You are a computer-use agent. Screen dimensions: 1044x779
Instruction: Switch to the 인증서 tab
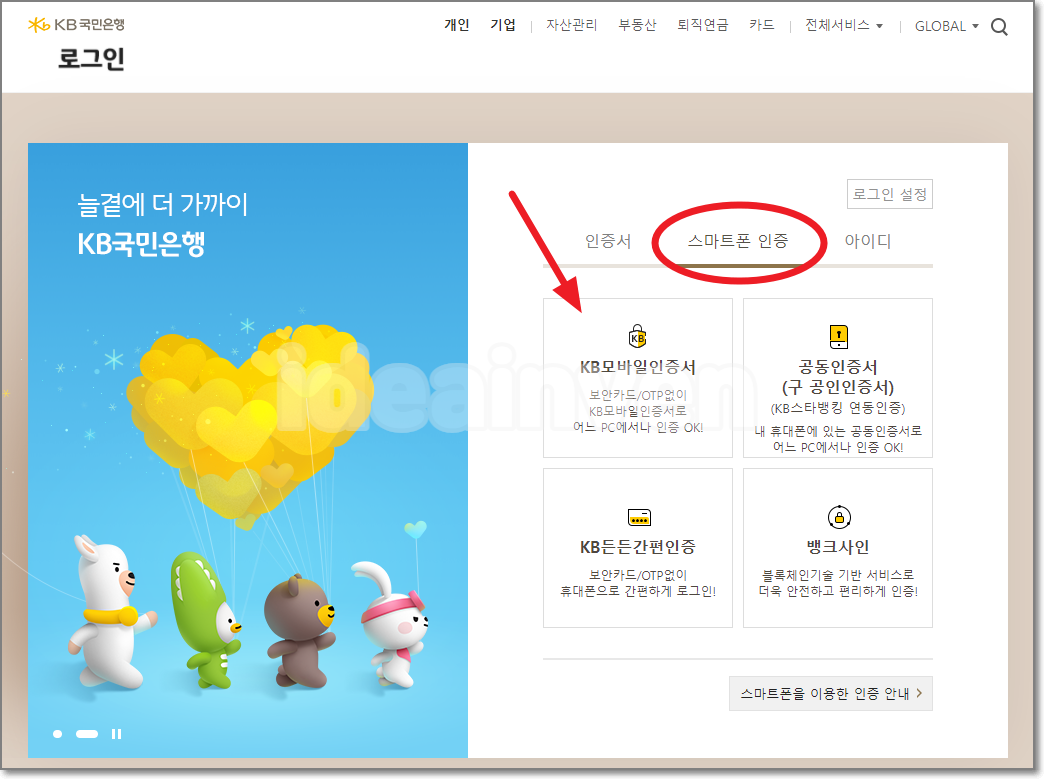(608, 241)
